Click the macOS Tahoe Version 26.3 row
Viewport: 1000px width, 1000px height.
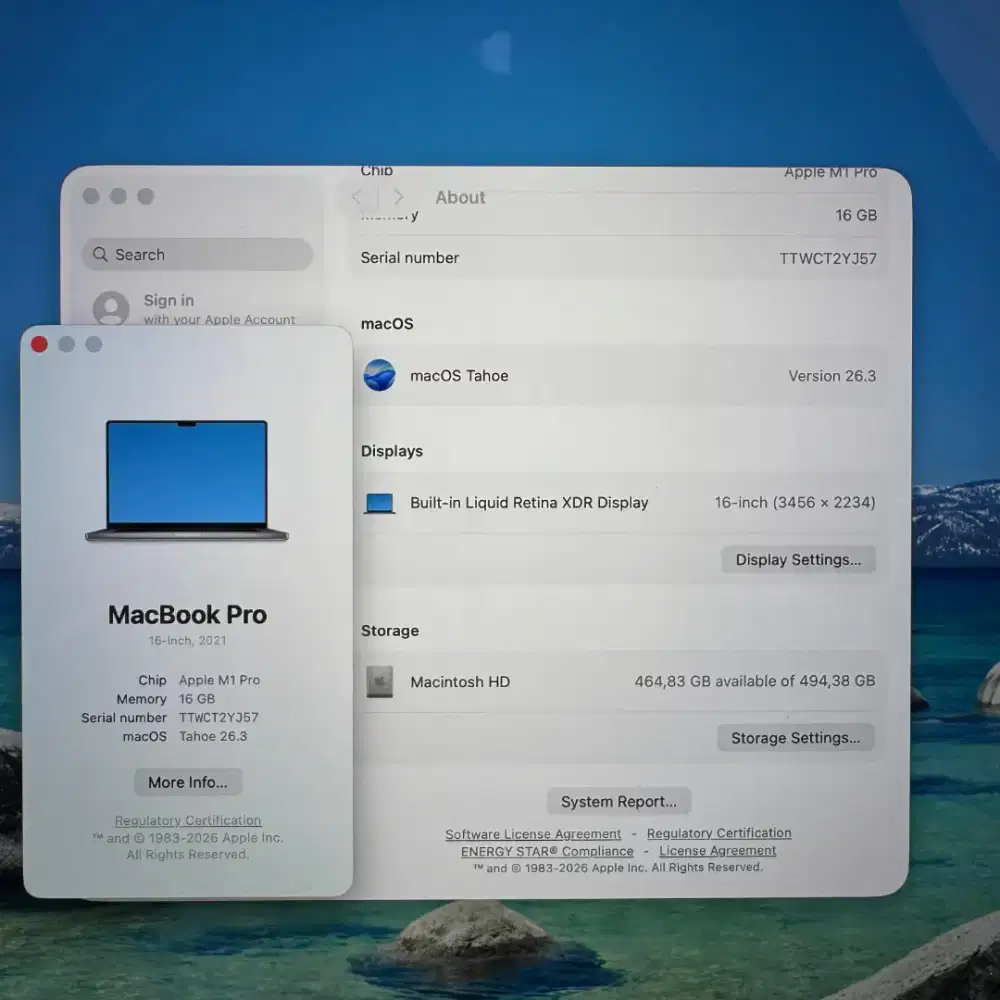point(620,377)
